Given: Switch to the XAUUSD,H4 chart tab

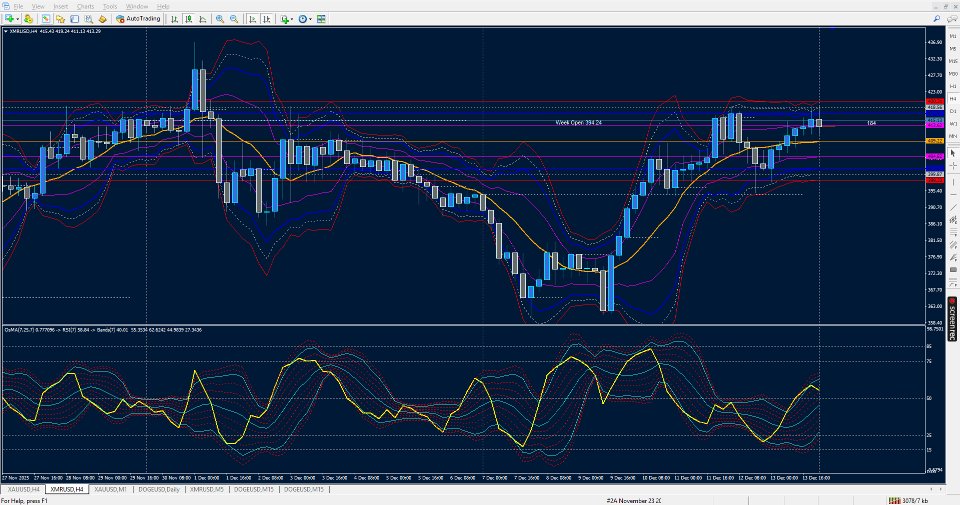Looking at the screenshot, I should tap(23, 489).
